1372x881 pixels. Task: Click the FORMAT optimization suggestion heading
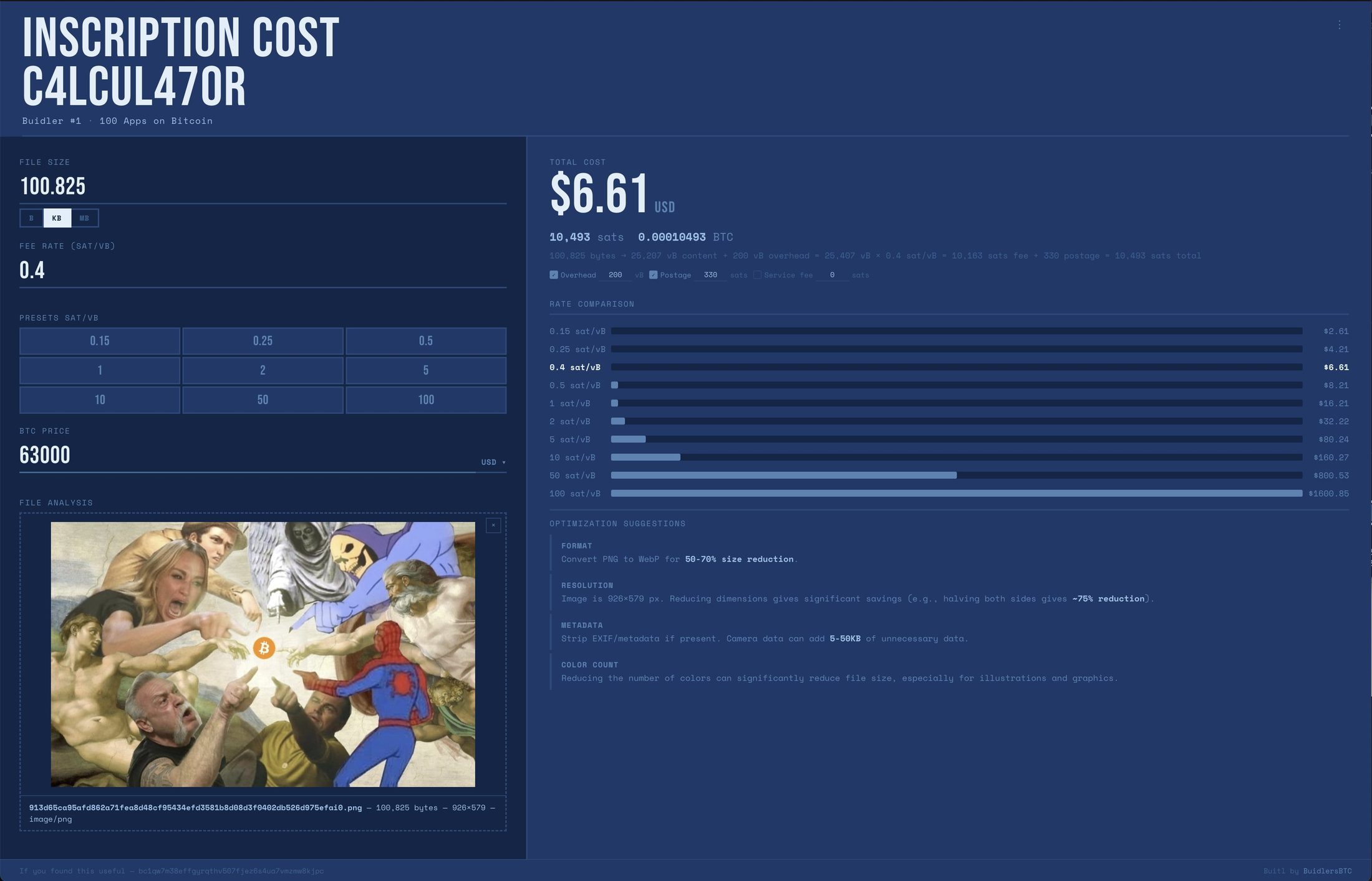click(576, 546)
